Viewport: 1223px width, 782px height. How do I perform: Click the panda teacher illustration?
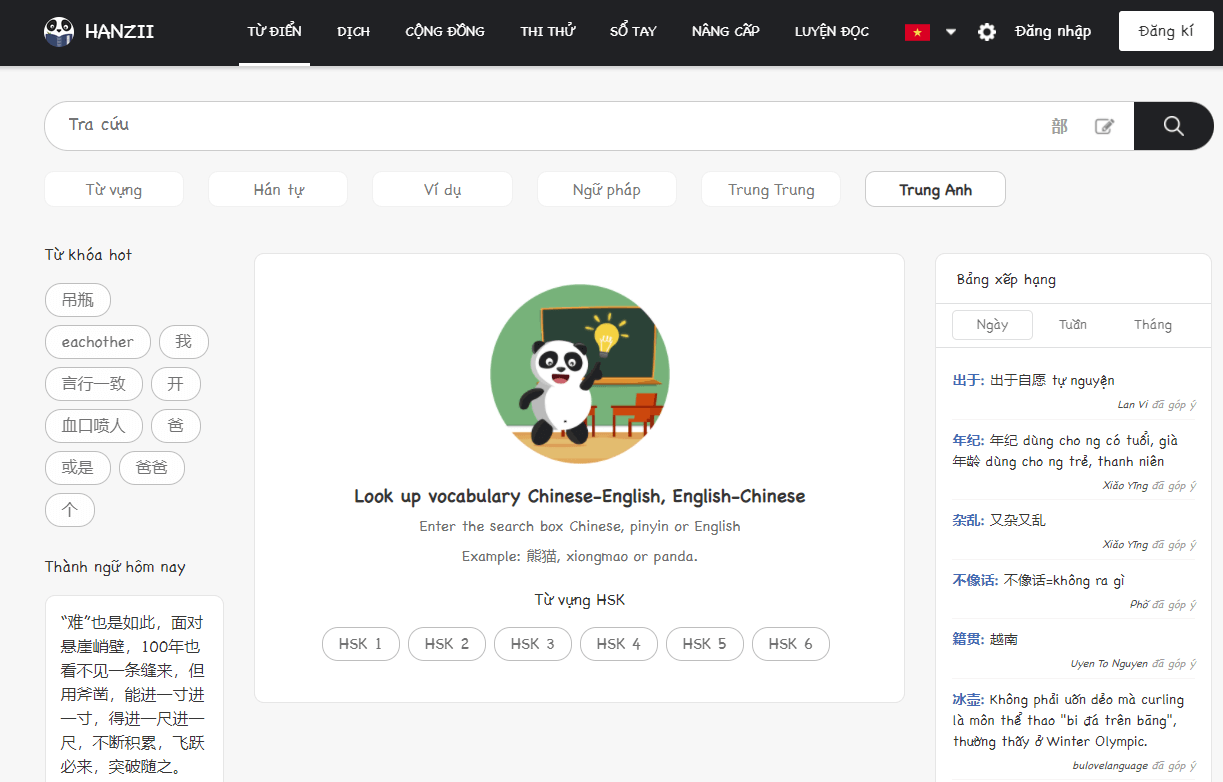(x=579, y=374)
